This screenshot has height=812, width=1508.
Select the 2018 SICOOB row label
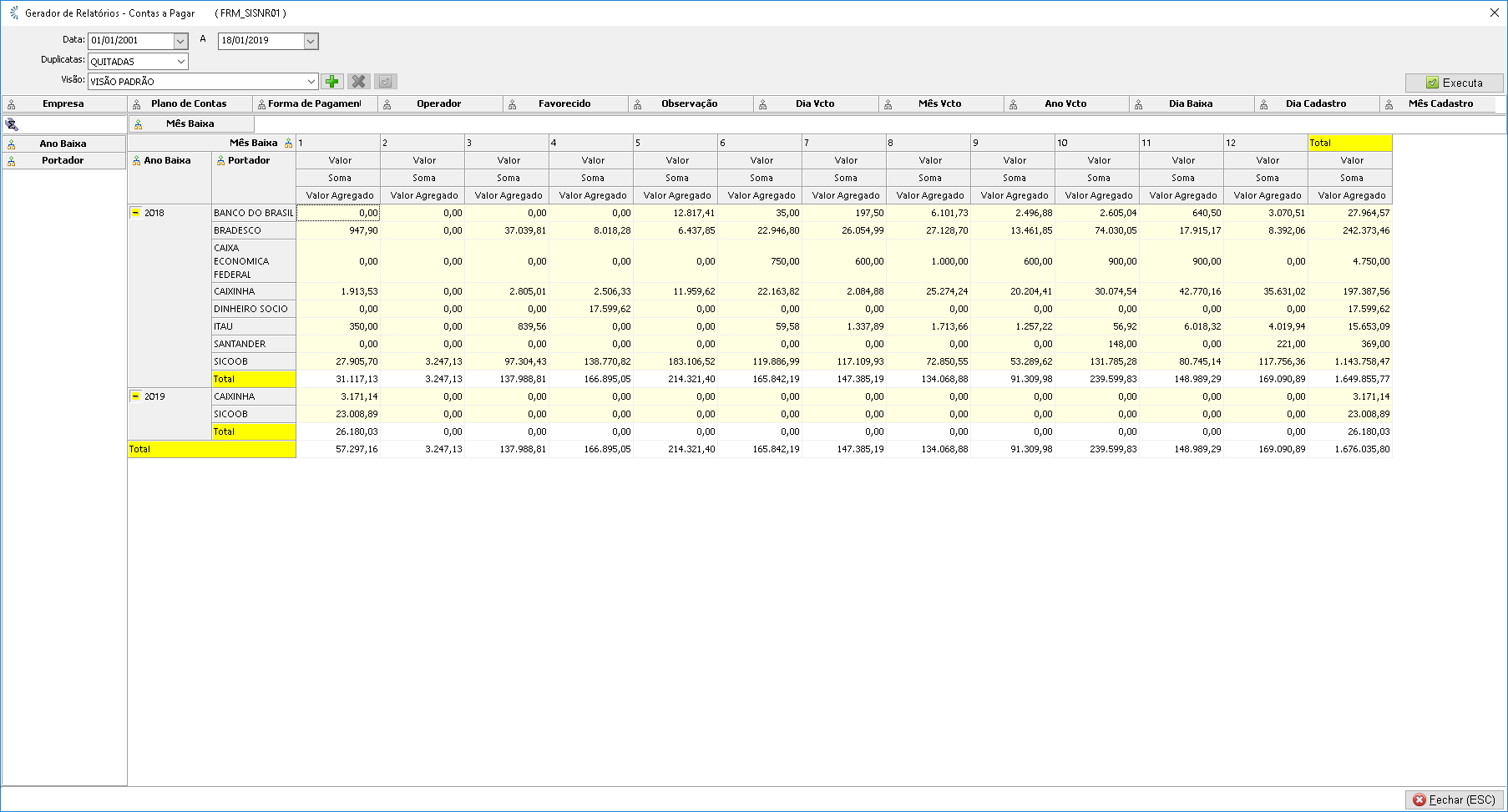(x=254, y=361)
